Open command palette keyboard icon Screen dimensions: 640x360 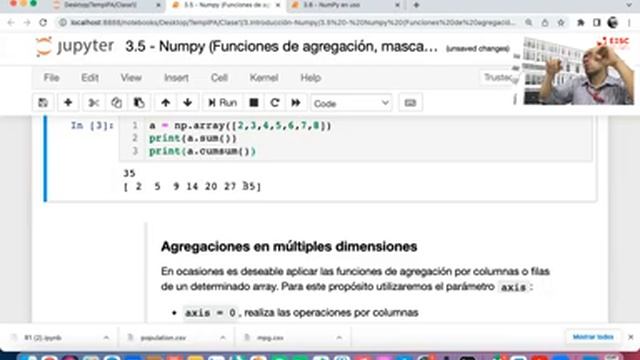click(x=410, y=103)
